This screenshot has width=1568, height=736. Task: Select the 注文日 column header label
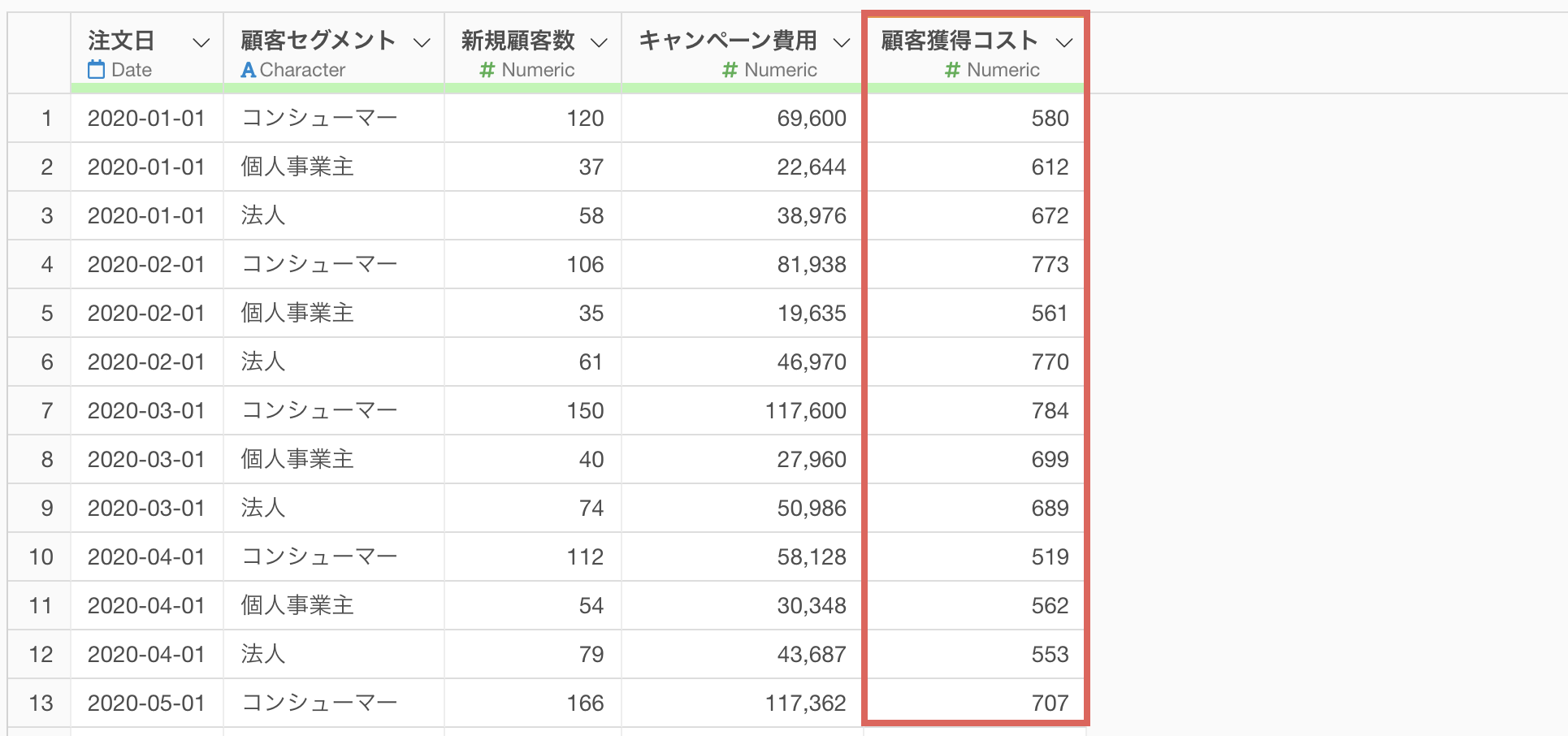(121, 41)
